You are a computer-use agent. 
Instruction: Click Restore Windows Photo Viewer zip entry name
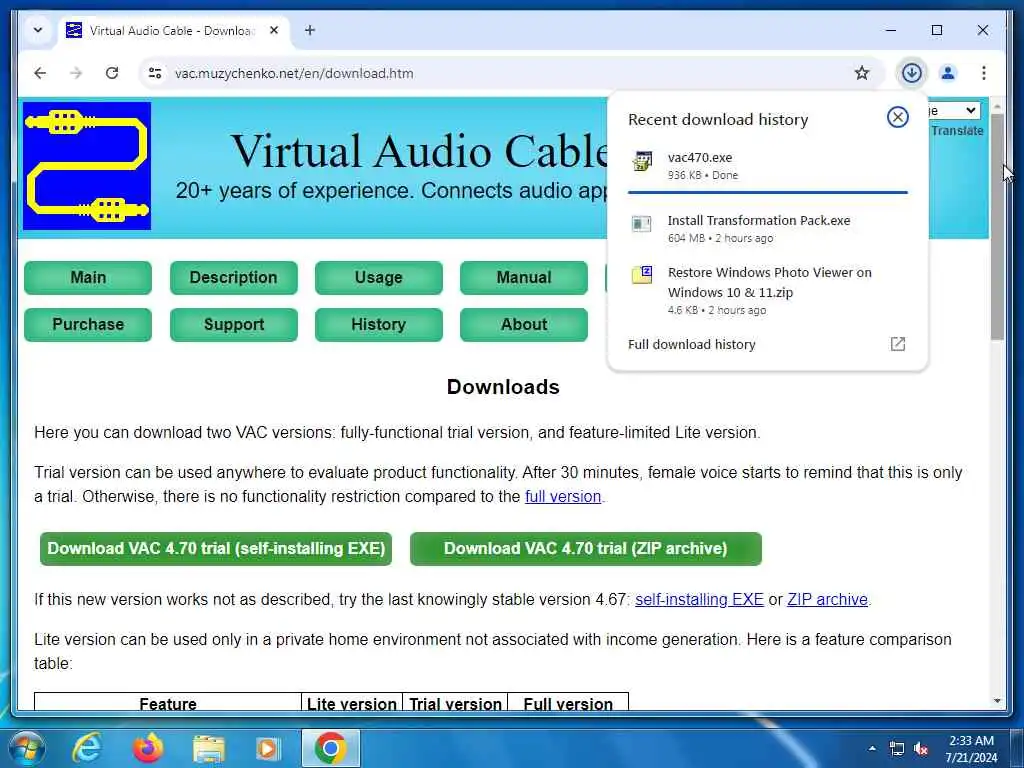point(769,282)
